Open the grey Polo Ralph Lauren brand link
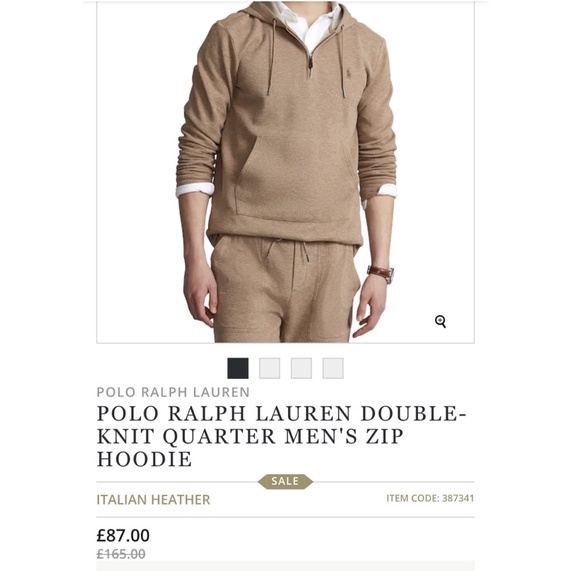 point(173,392)
